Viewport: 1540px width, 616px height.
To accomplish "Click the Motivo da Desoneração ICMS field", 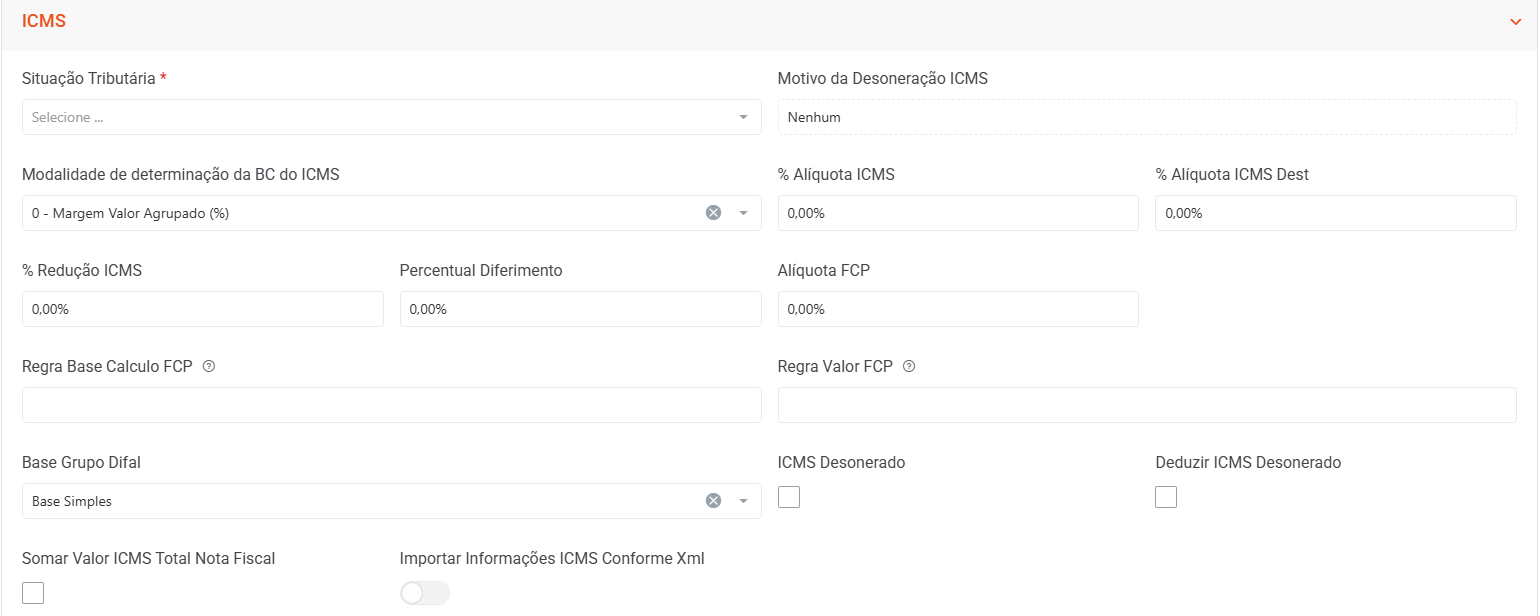I will (x=1147, y=117).
